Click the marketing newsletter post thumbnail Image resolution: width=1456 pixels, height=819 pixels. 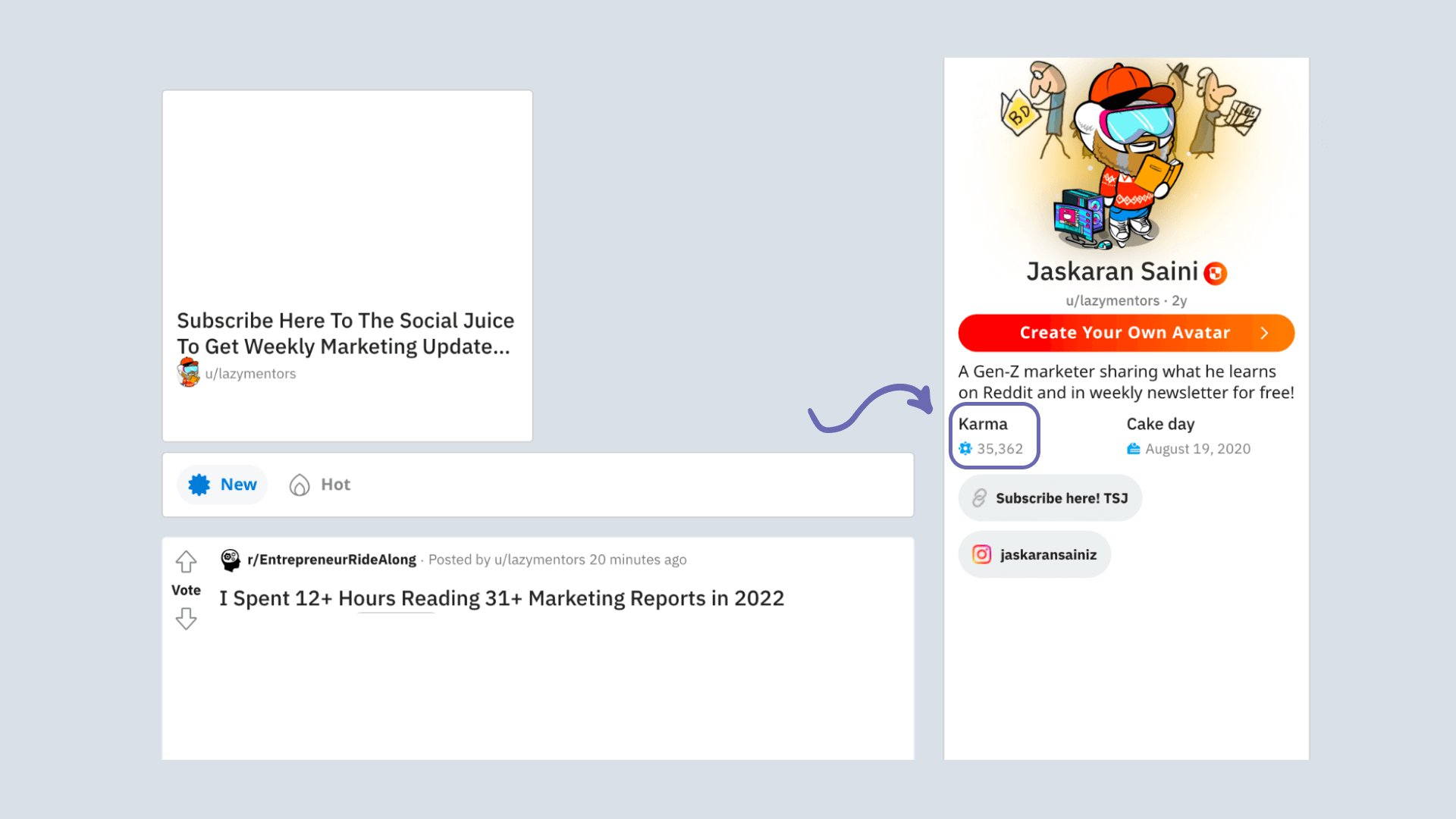347,197
